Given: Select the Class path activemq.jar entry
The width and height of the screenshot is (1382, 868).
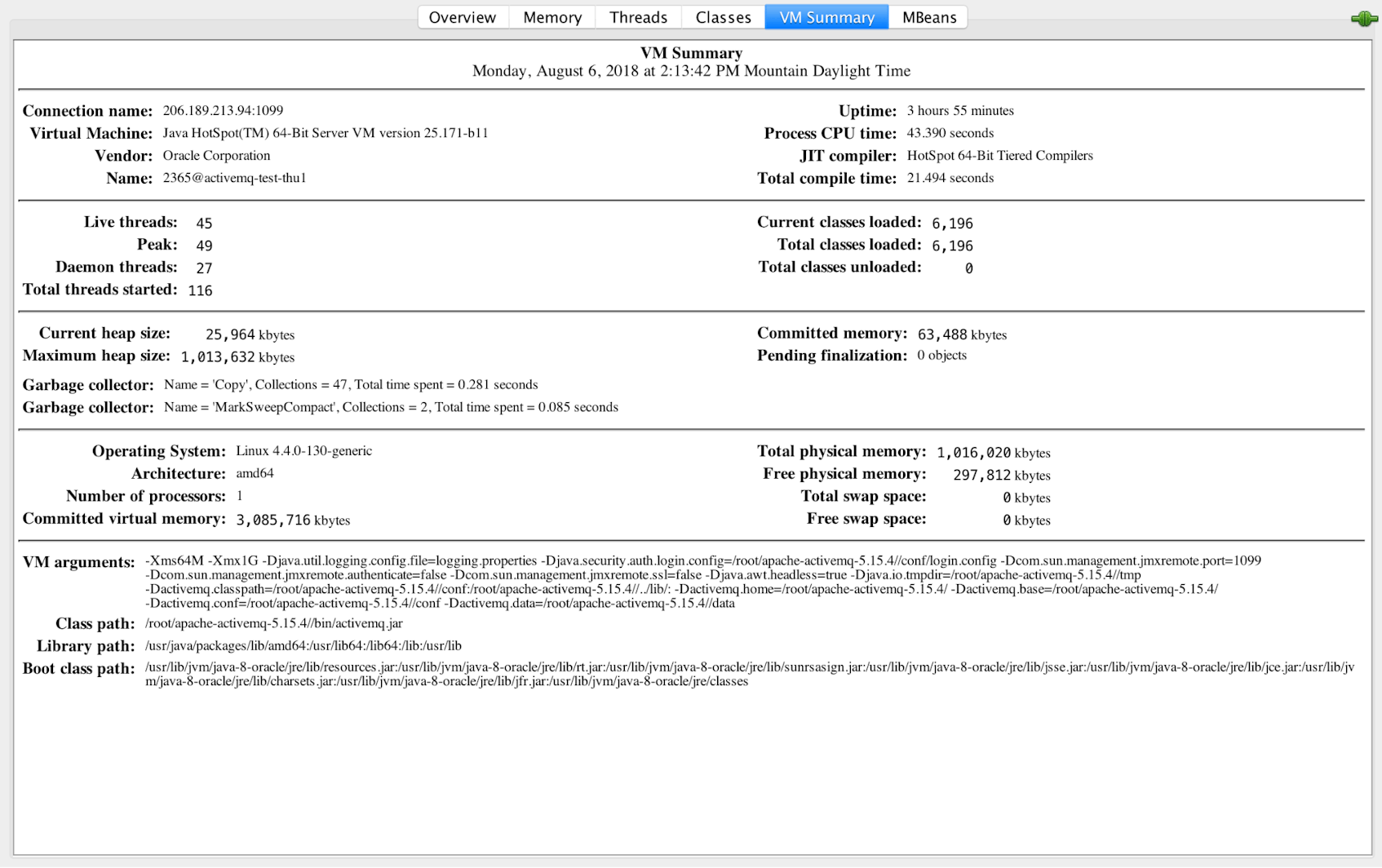Looking at the screenshot, I should (273, 622).
